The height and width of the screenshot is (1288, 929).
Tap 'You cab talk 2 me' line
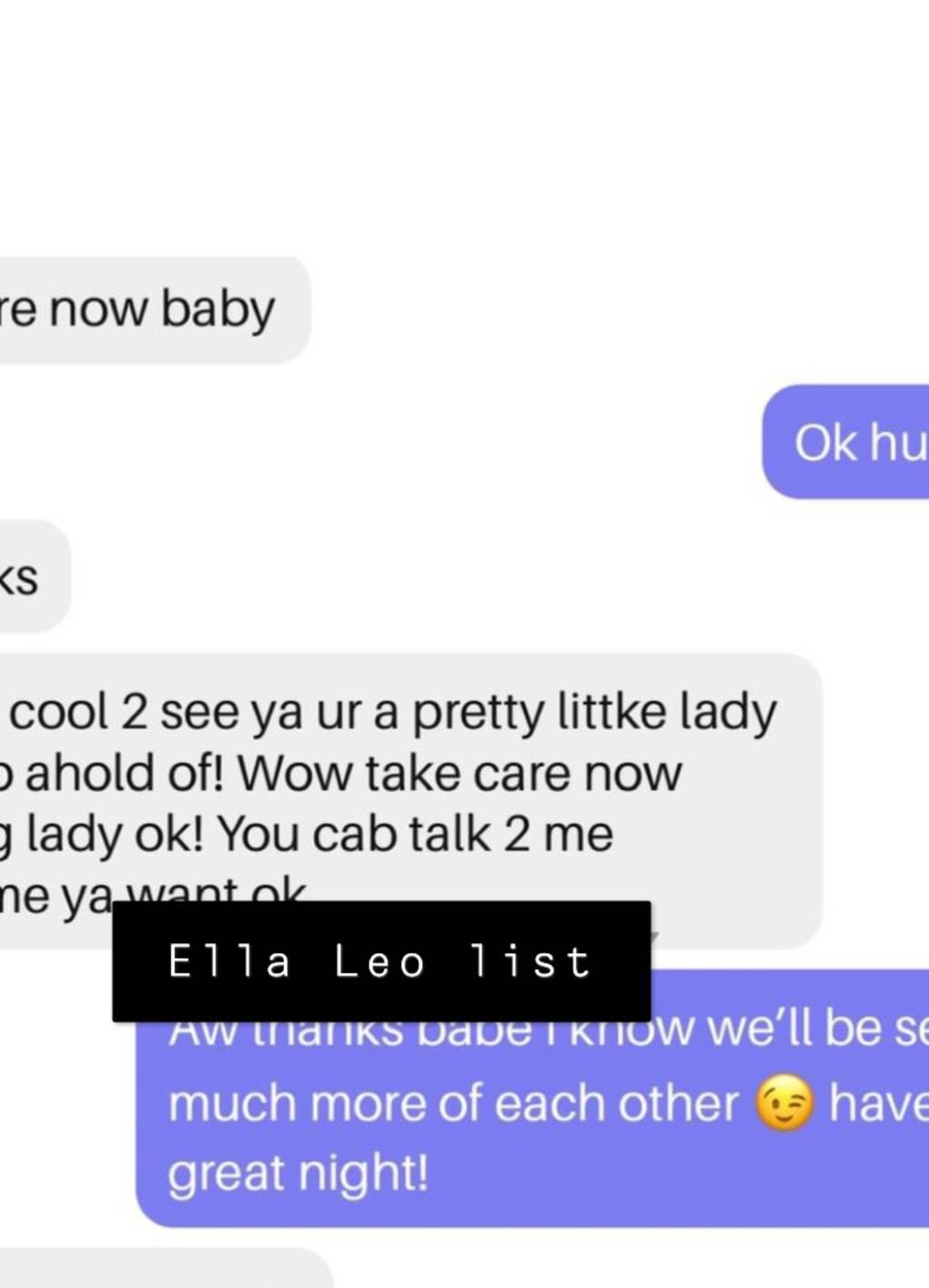(416, 834)
